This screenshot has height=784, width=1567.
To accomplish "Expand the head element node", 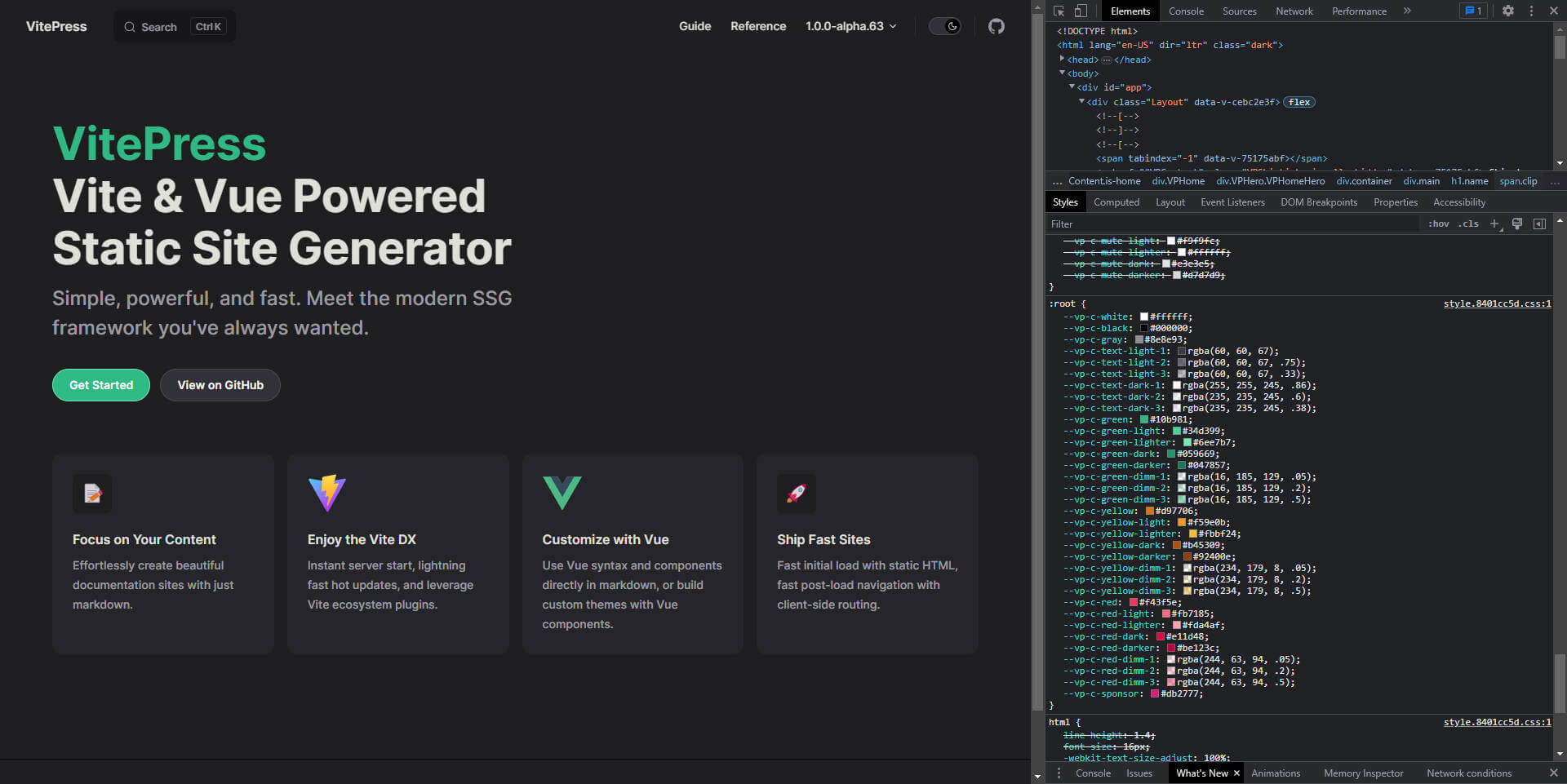I will (1062, 59).
